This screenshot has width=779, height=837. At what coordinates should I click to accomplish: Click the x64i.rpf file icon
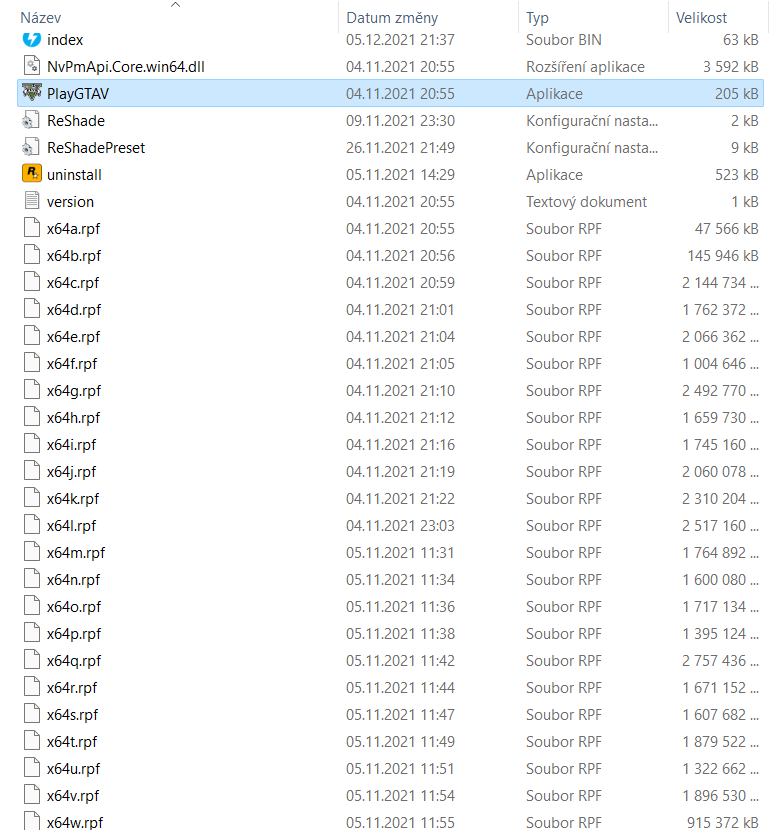[x=32, y=444]
